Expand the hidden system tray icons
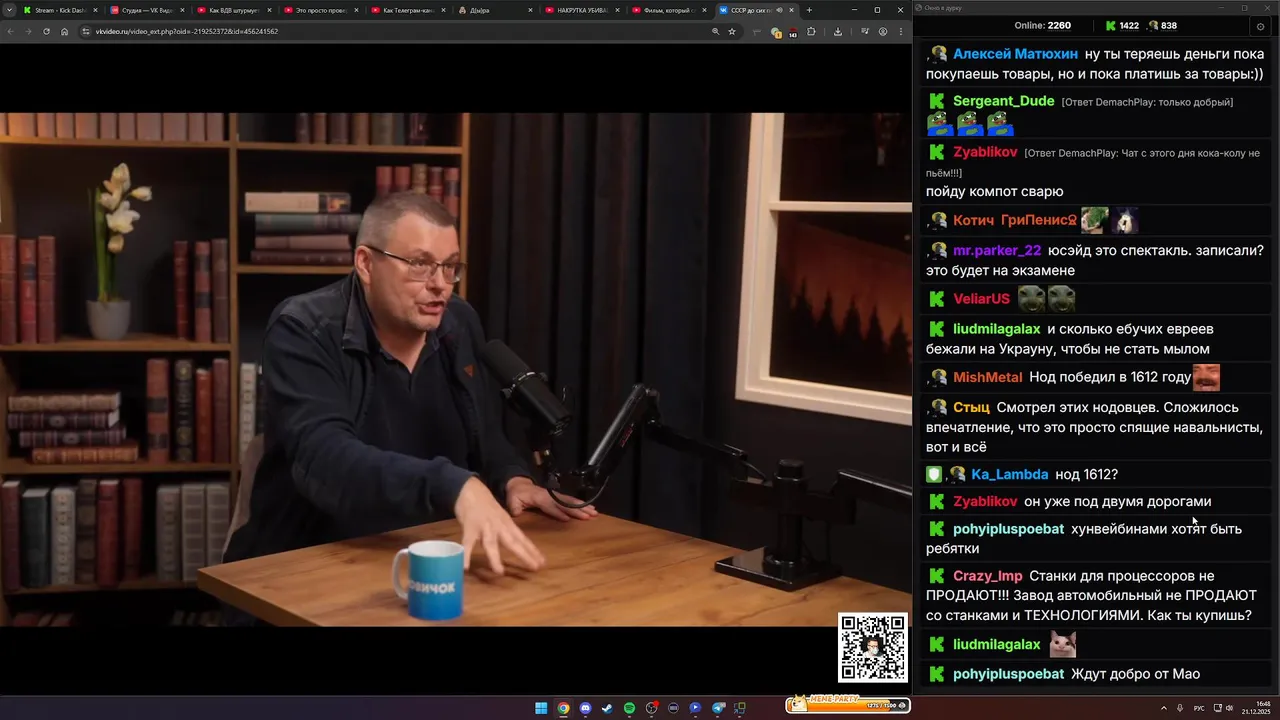 coord(1164,708)
